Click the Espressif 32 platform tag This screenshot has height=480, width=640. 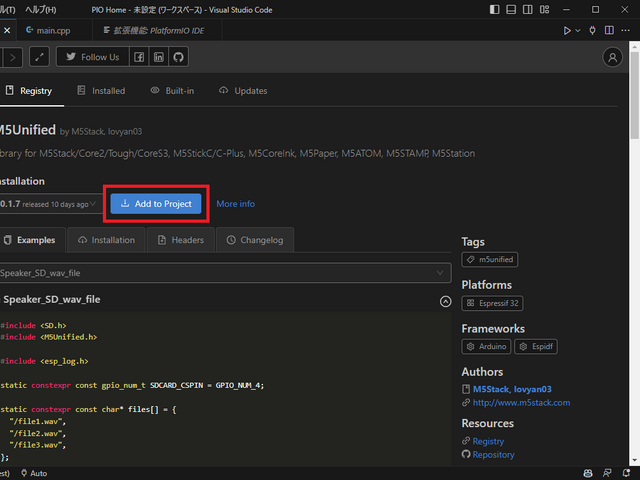(492, 303)
